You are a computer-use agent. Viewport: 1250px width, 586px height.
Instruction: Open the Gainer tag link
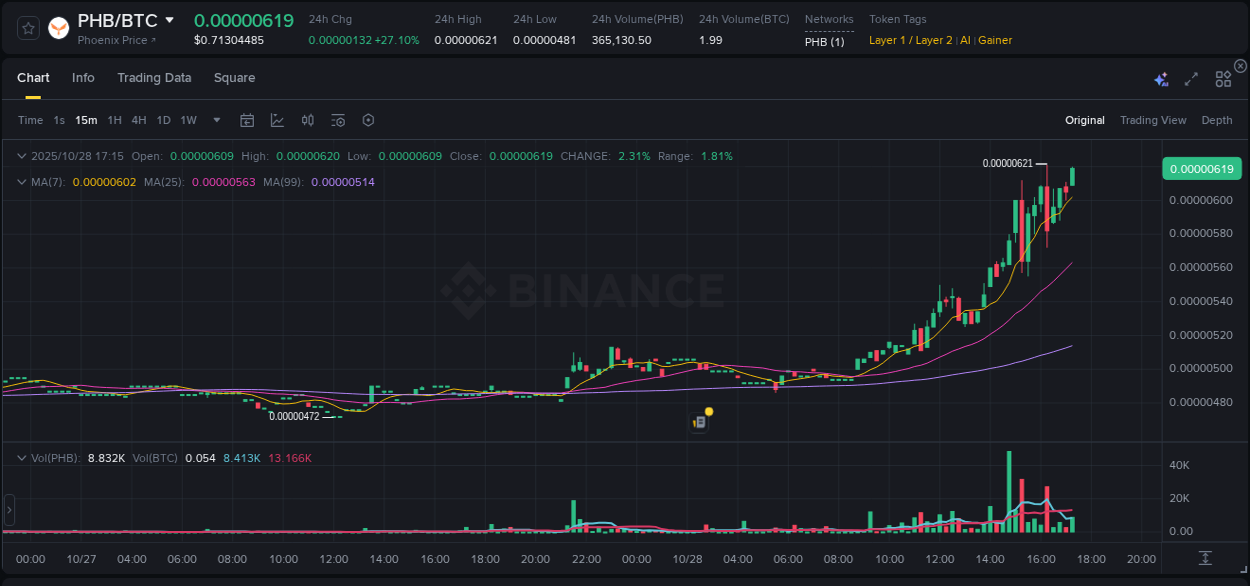click(994, 40)
